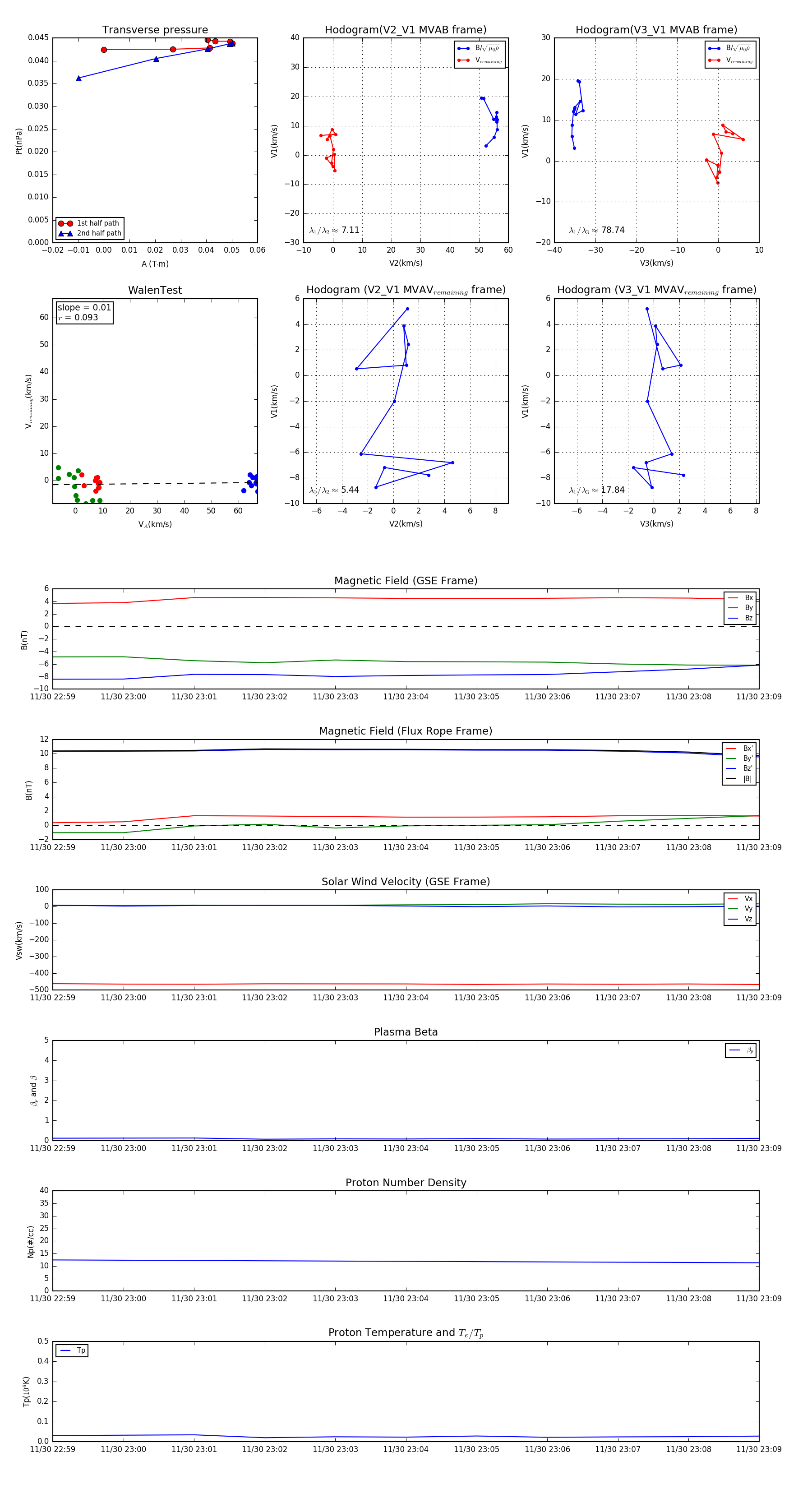Click the eigenvalue ratio "17.84" annotation
Image resolution: width=812 pixels, height=1489 pixels.
597,490
